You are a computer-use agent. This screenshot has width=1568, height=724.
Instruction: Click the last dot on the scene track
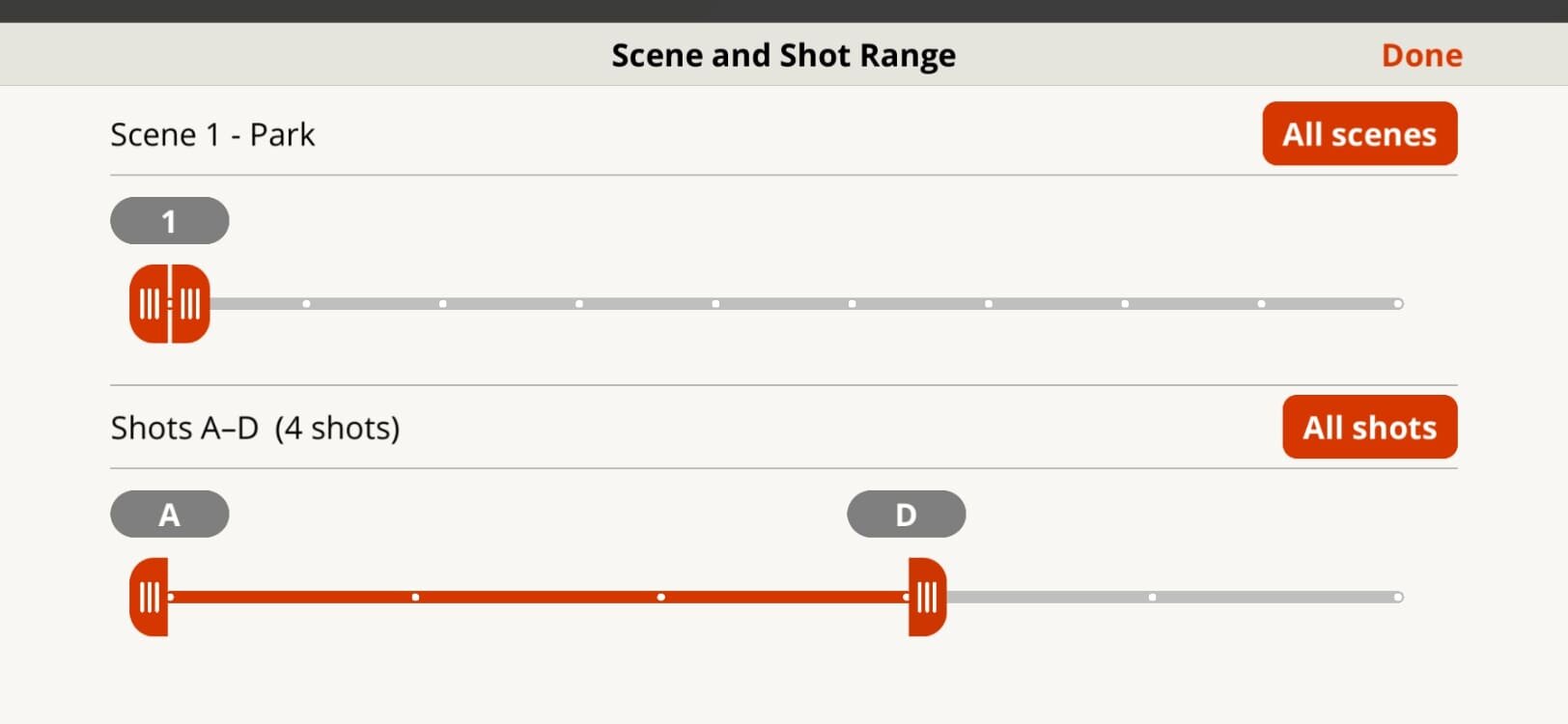[x=1397, y=303]
